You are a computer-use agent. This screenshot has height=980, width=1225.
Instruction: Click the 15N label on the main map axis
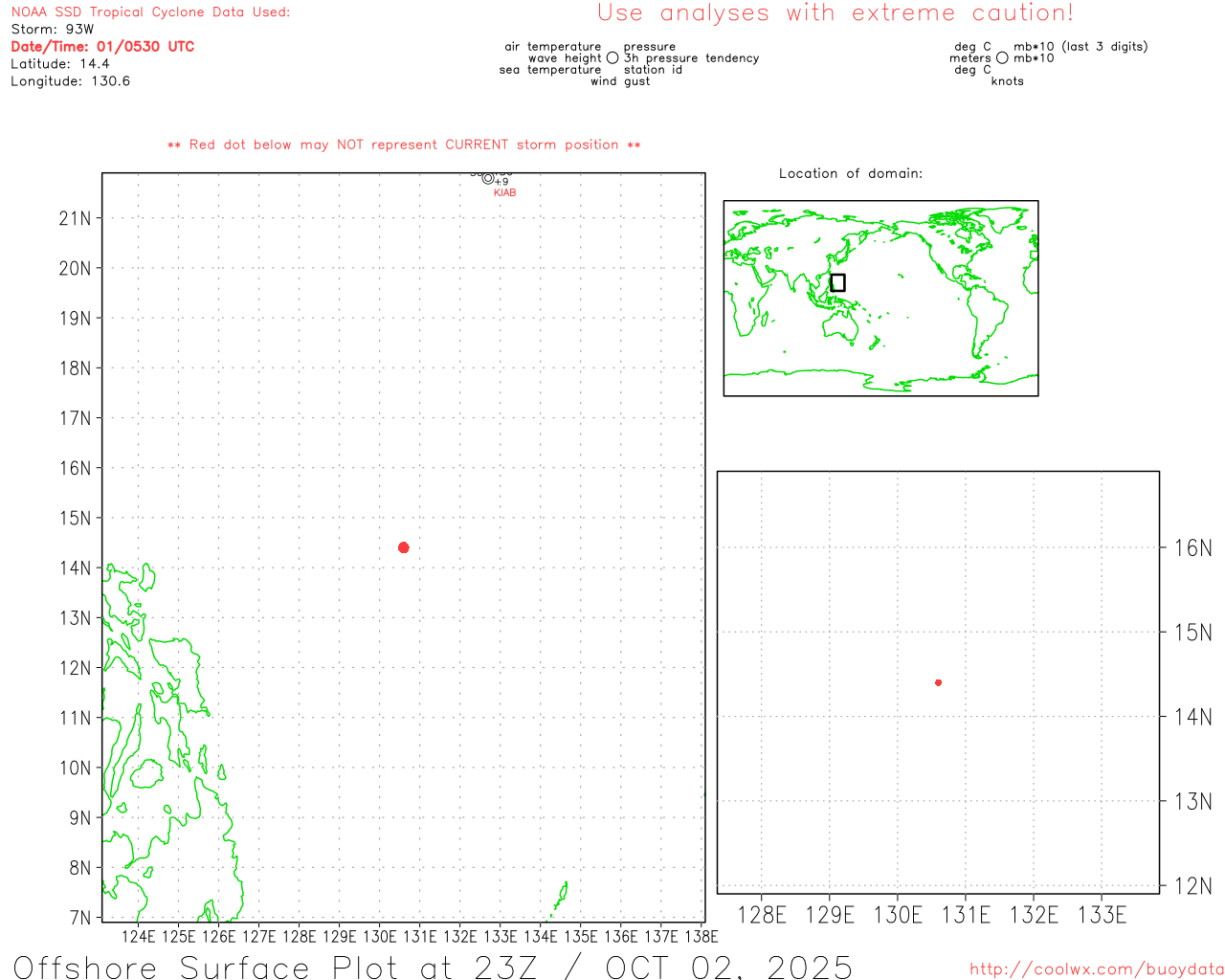pos(75,518)
